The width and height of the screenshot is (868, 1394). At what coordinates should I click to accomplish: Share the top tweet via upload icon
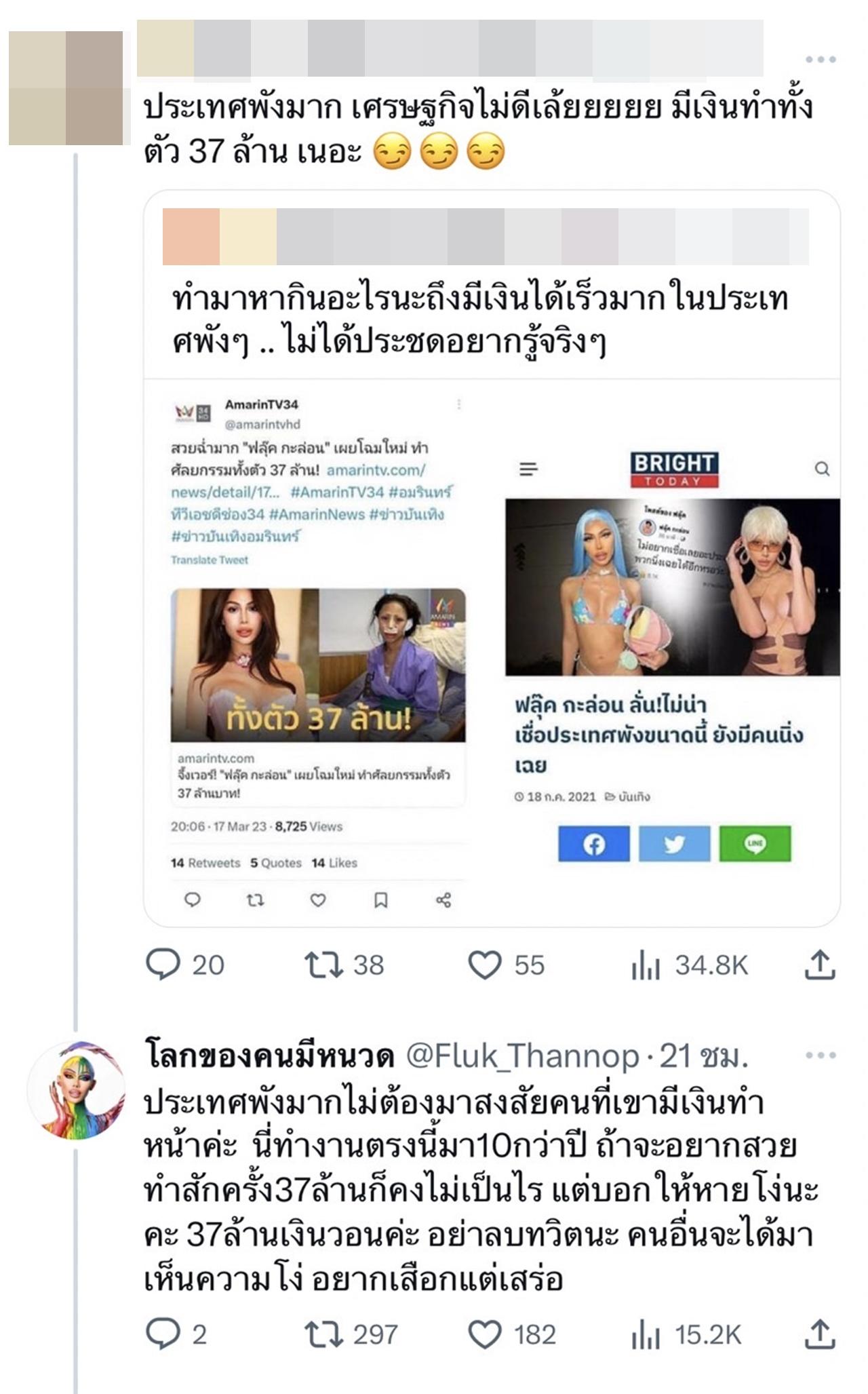[x=819, y=964]
